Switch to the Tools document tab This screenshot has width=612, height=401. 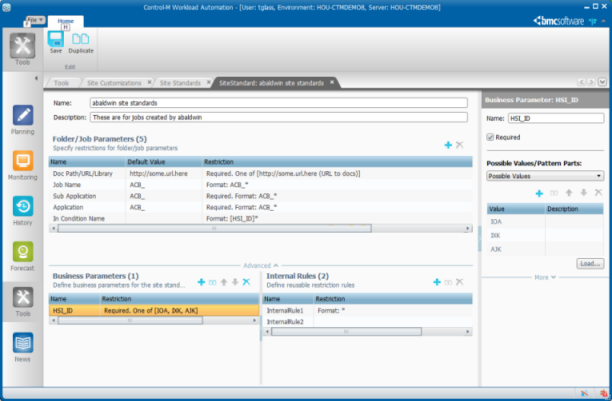point(61,83)
